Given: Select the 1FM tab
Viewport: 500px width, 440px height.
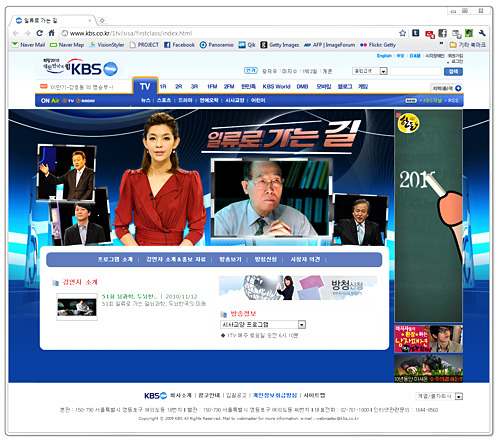Looking at the screenshot, I should [212, 87].
